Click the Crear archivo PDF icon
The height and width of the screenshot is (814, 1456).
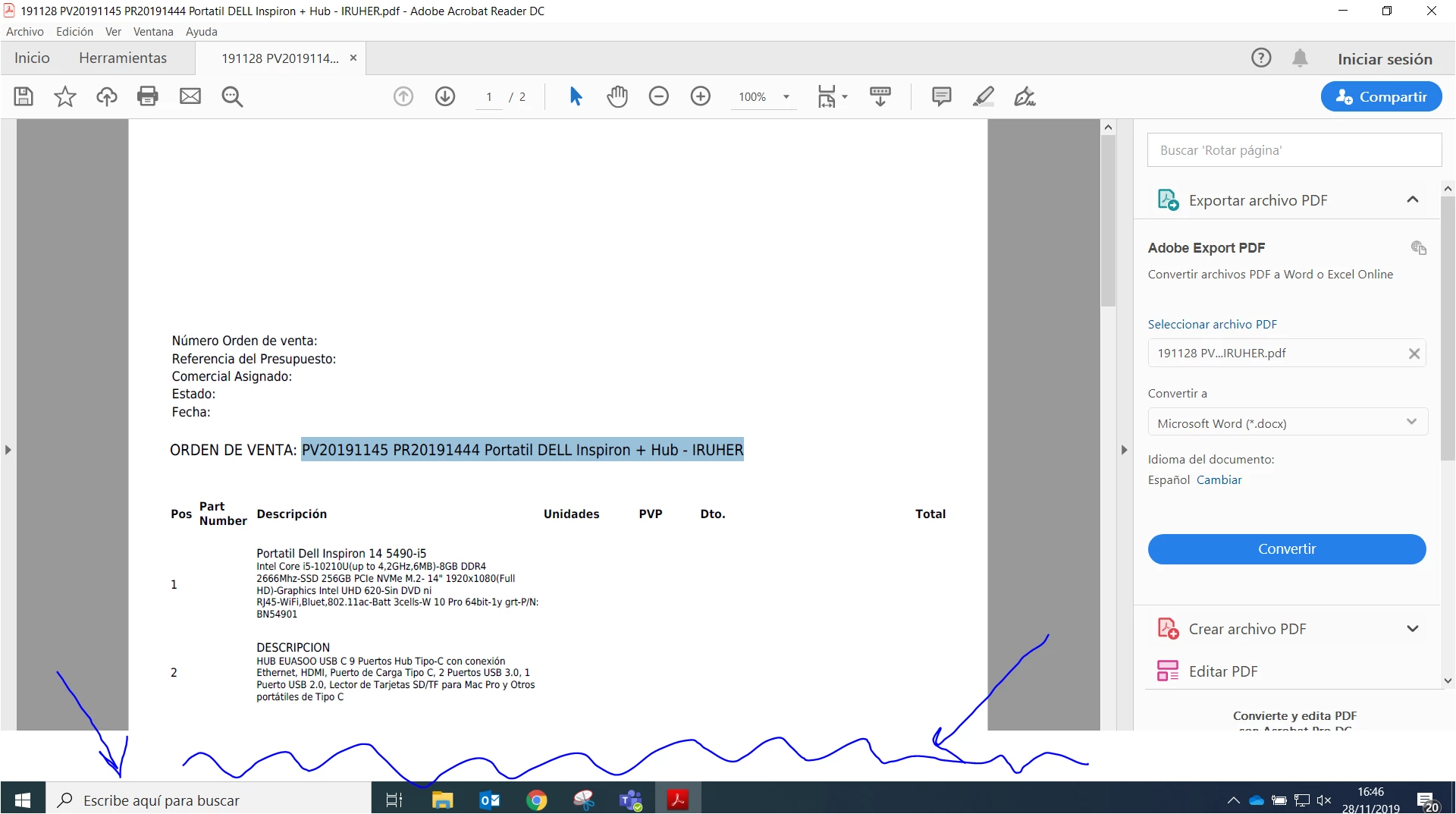click(x=1168, y=629)
